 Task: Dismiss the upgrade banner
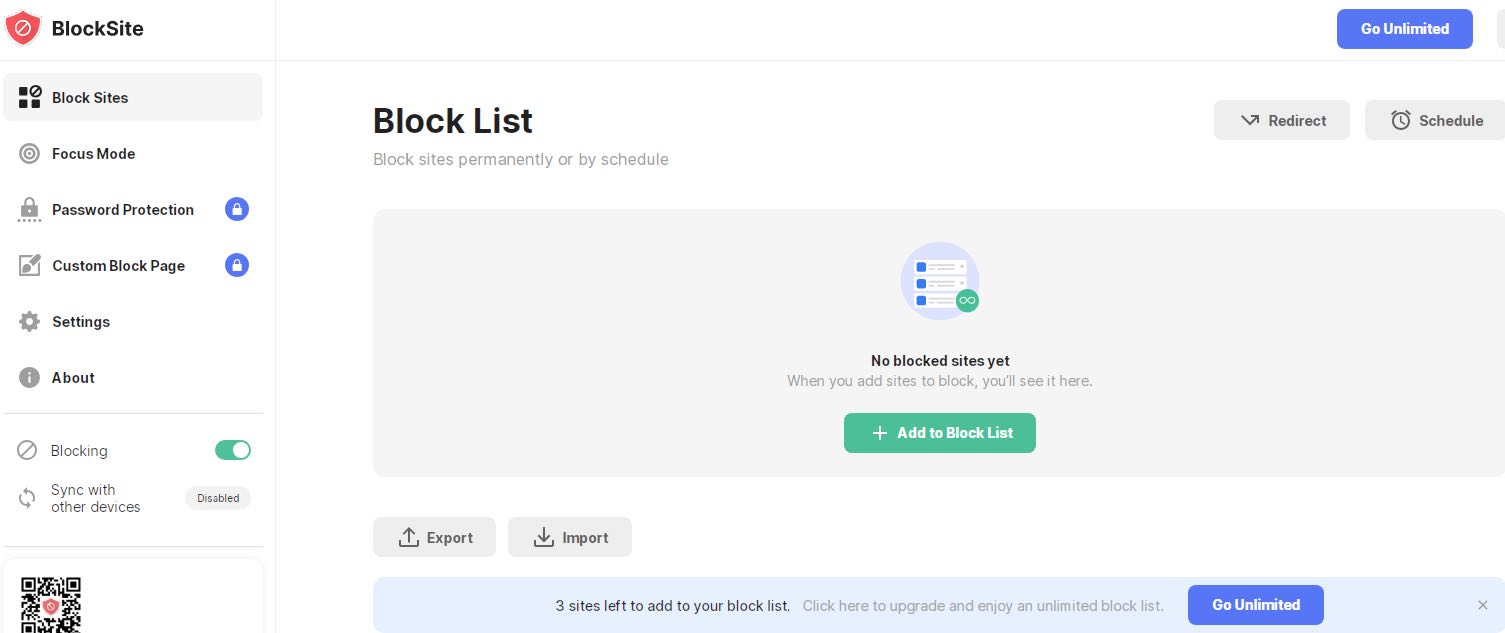pyautogui.click(x=1483, y=605)
